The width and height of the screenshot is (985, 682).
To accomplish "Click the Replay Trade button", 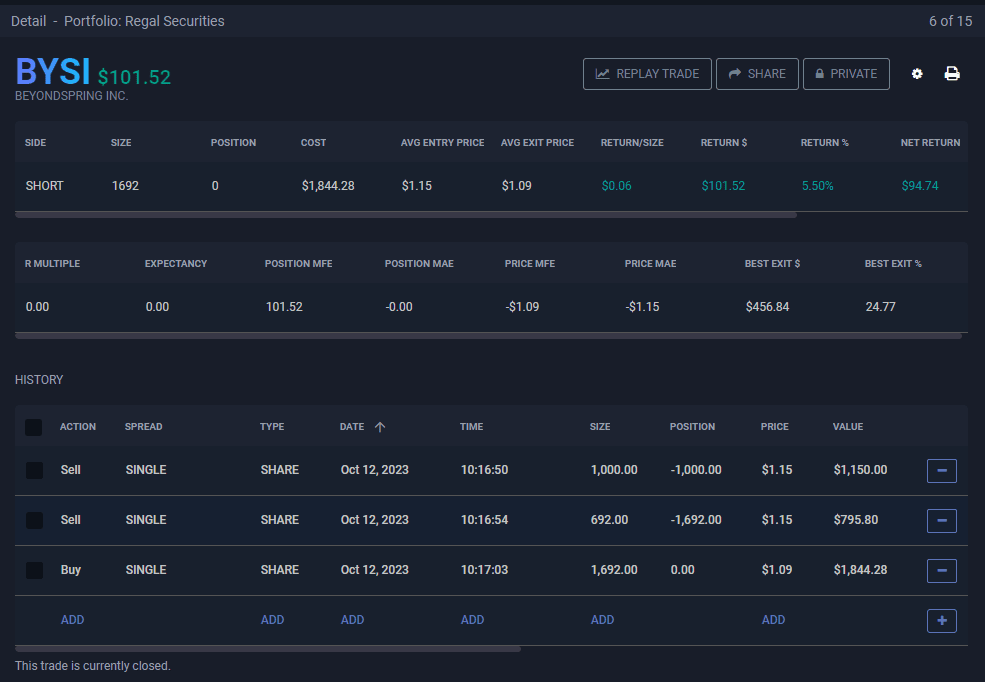I will pyautogui.click(x=647, y=74).
